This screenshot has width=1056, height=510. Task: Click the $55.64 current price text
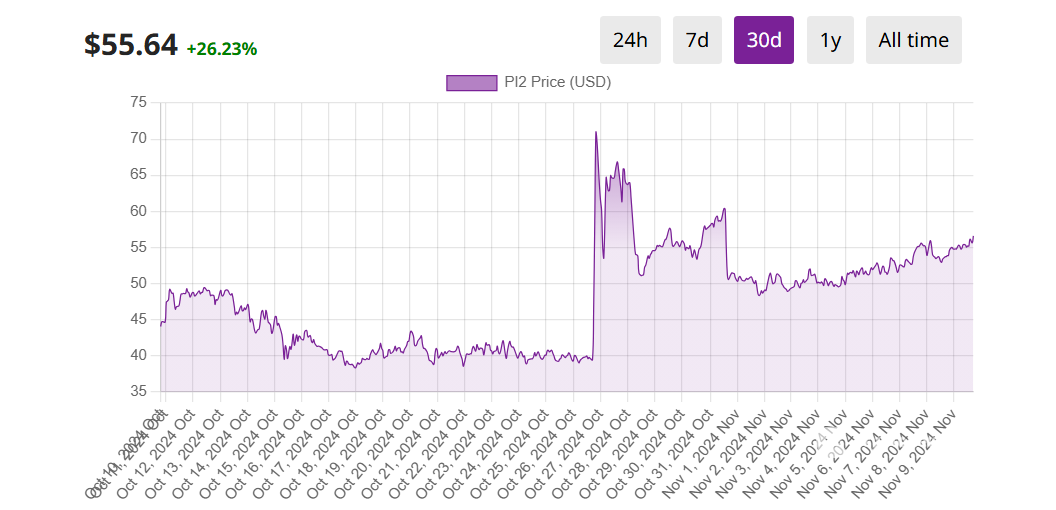131,44
